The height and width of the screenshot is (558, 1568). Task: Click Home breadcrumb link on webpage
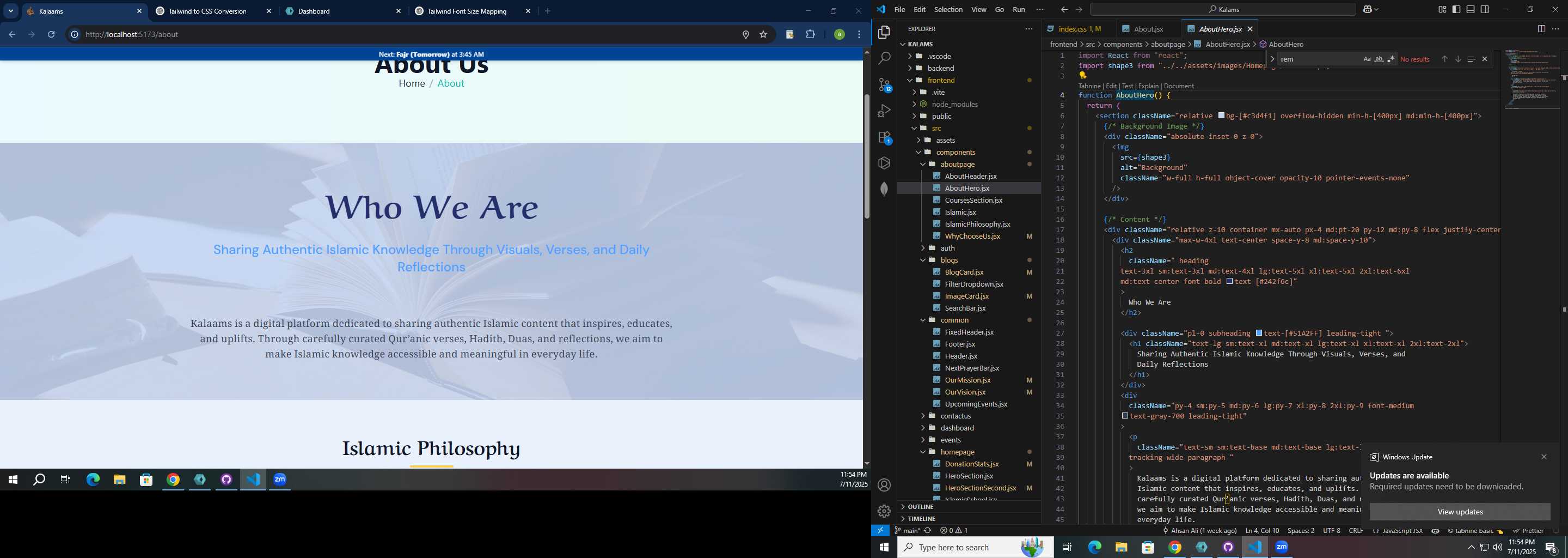pos(412,83)
